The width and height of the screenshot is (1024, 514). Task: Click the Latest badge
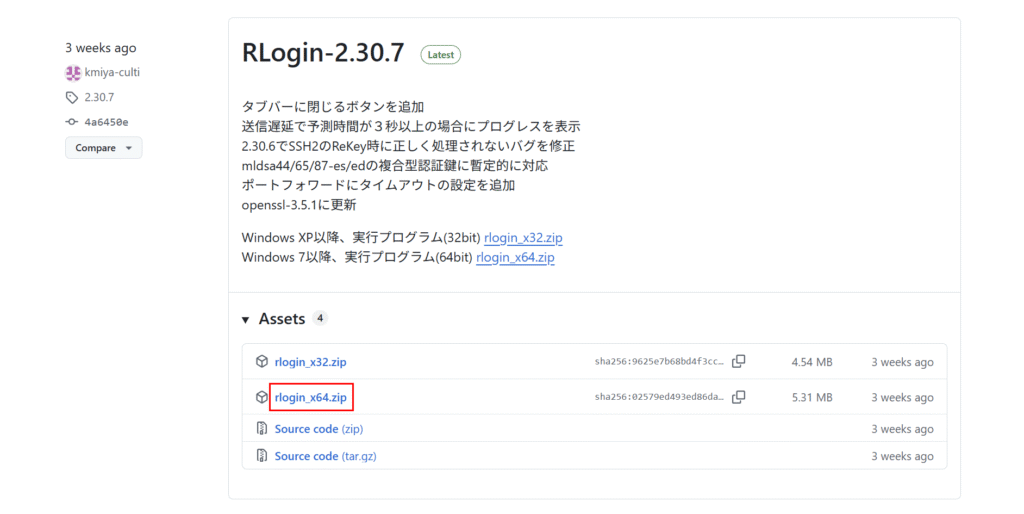tap(441, 55)
